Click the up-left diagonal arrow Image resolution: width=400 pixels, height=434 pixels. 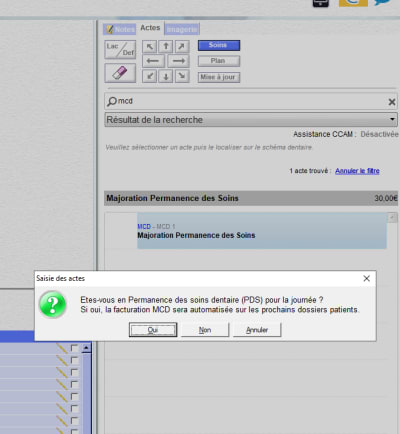click(x=149, y=47)
